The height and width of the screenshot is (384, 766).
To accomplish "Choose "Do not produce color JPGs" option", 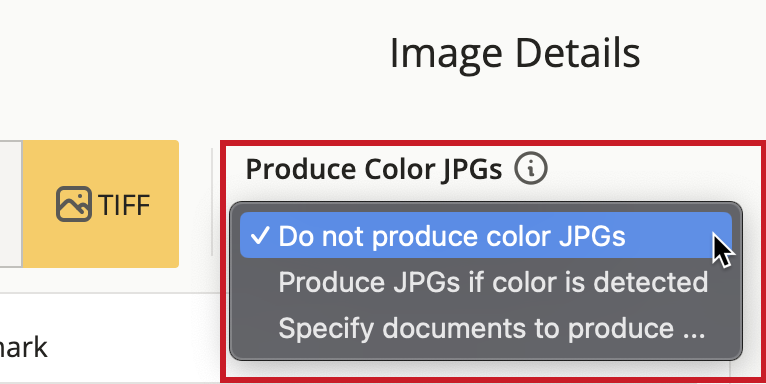I will (486, 235).
